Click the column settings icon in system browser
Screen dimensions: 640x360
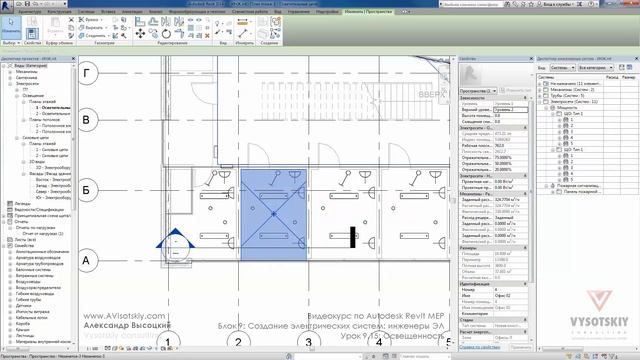tap(629, 67)
